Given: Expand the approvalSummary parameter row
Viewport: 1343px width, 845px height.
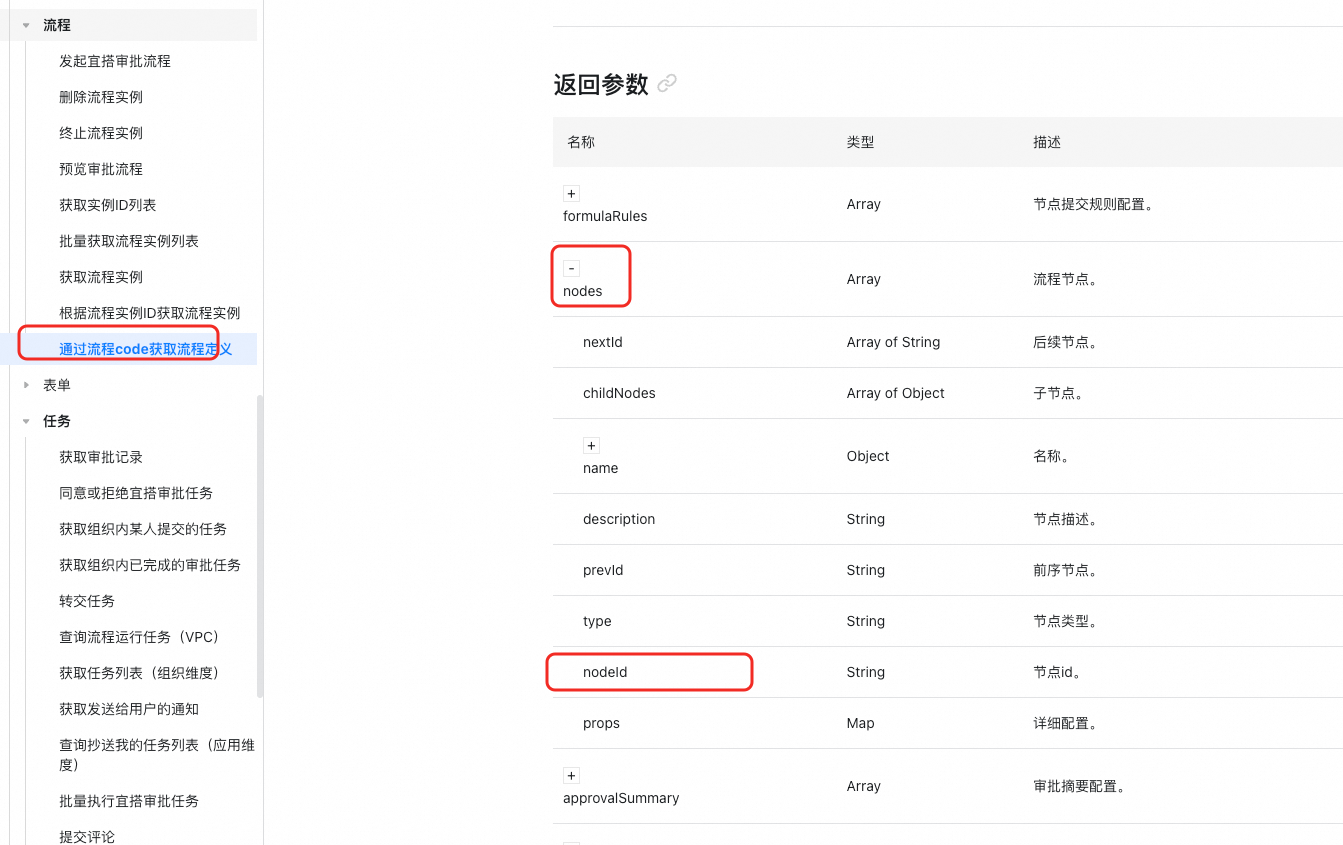Looking at the screenshot, I should tap(571, 775).
